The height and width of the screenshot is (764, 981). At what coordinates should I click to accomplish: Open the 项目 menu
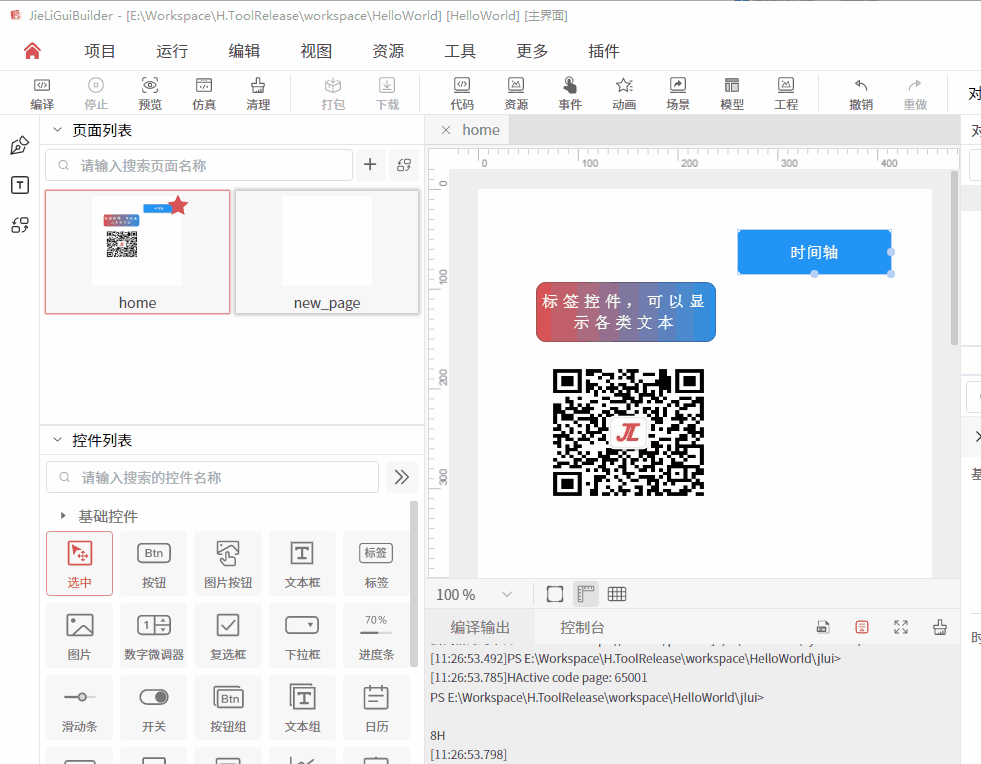click(99, 51)
